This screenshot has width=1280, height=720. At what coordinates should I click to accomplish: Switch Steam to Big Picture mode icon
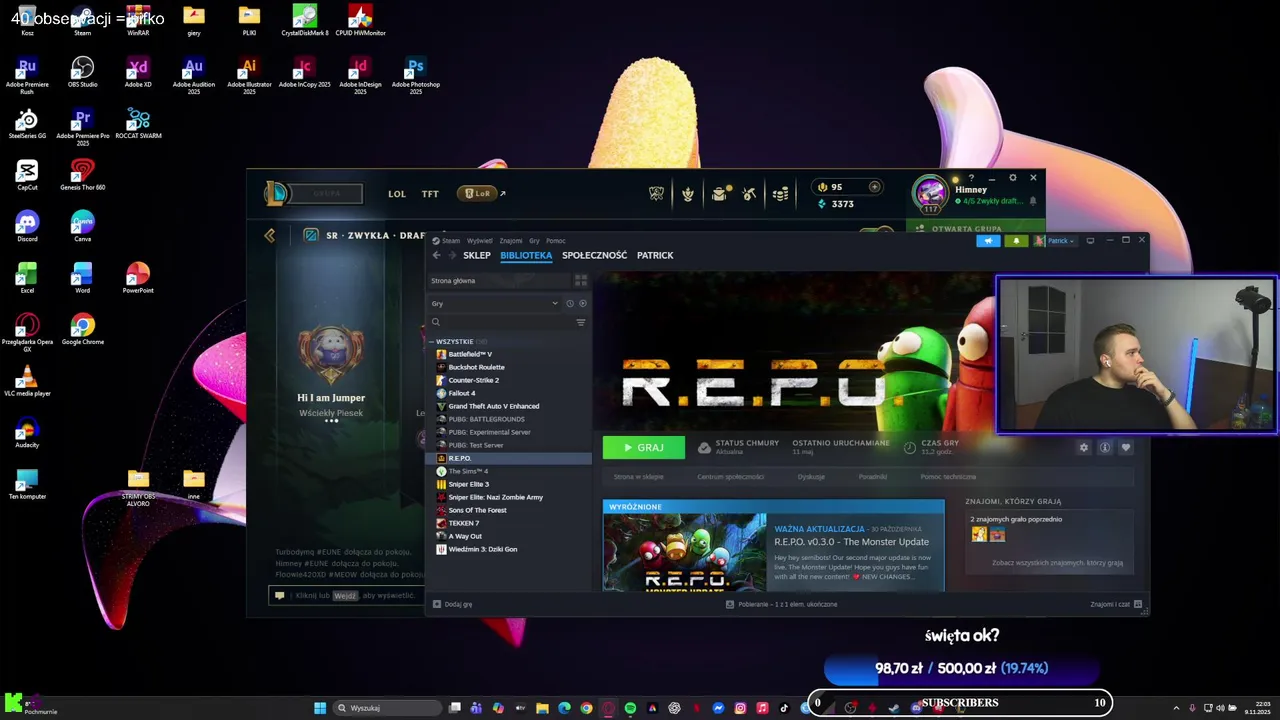coord(1090,241)
